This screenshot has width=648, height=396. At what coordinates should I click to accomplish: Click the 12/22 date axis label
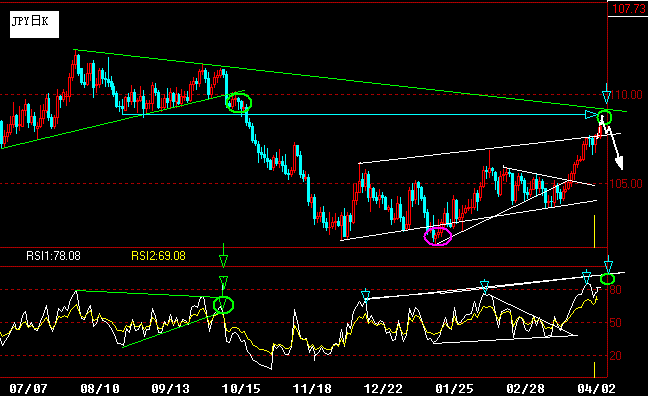(383, 389)
